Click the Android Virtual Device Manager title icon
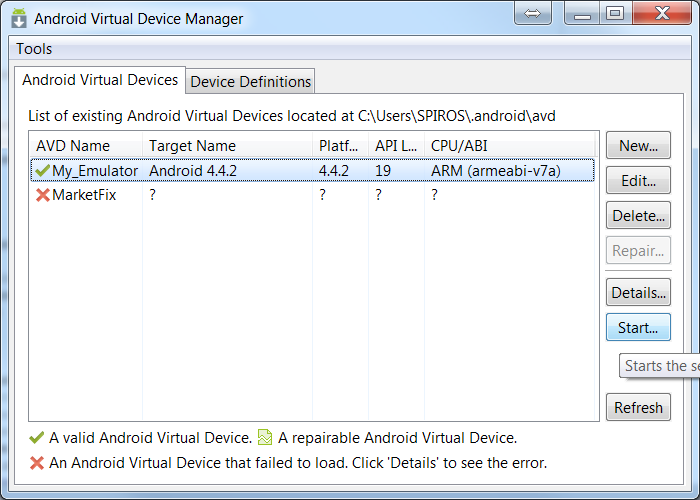Image resolution: width=700 pixels, height=500 pixels. pos(19,18)
